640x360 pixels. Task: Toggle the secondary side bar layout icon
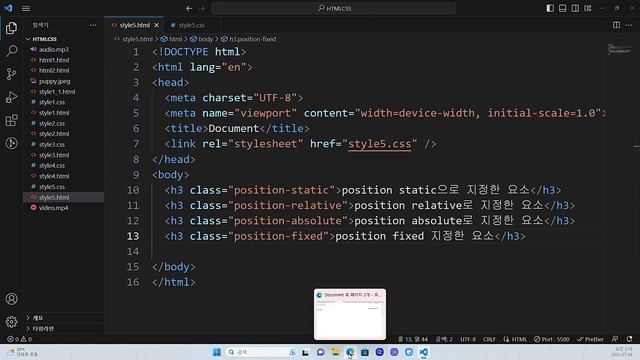point(575,8)
